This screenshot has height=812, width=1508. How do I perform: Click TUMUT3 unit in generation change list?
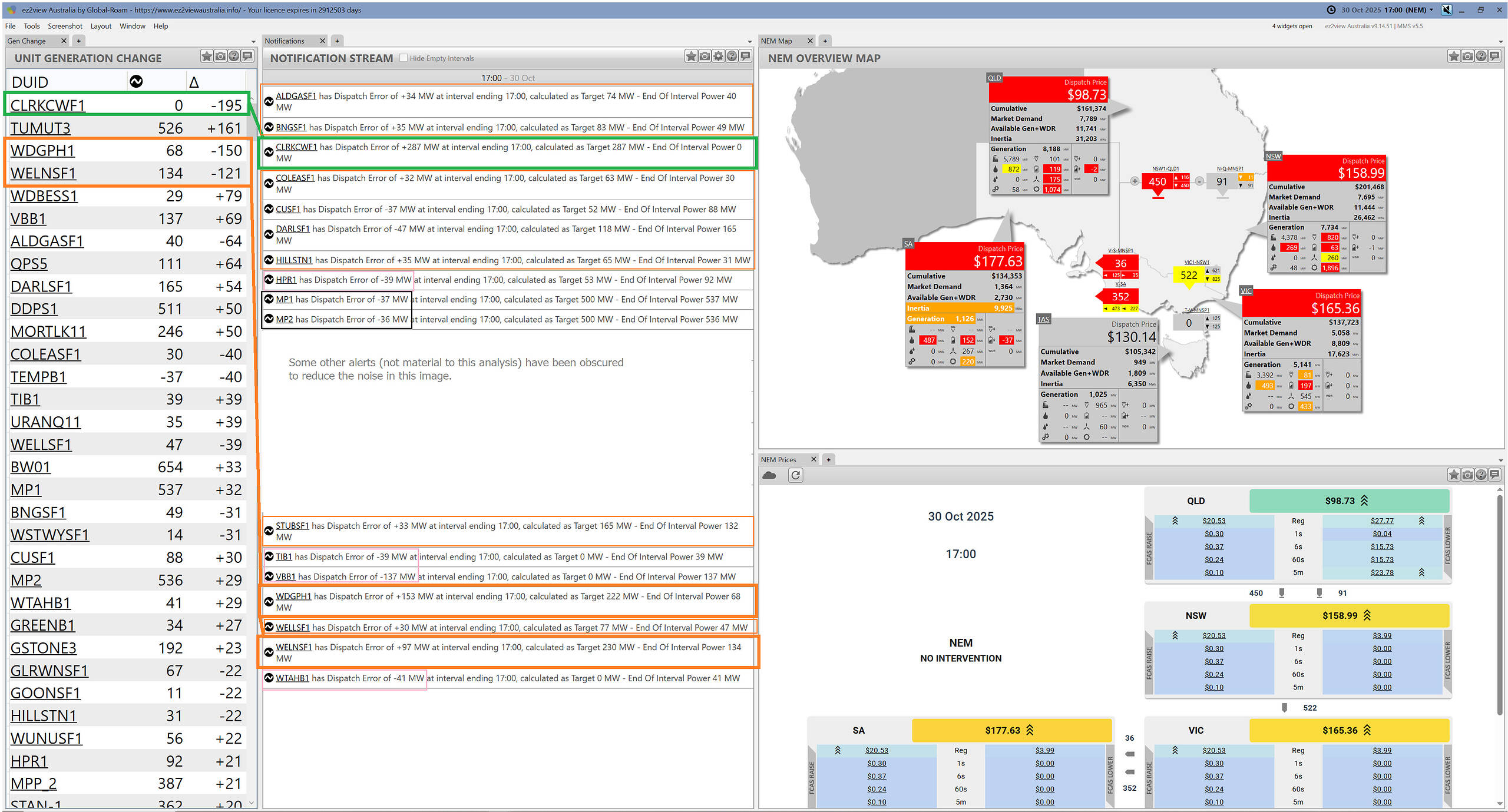(40, 128)
